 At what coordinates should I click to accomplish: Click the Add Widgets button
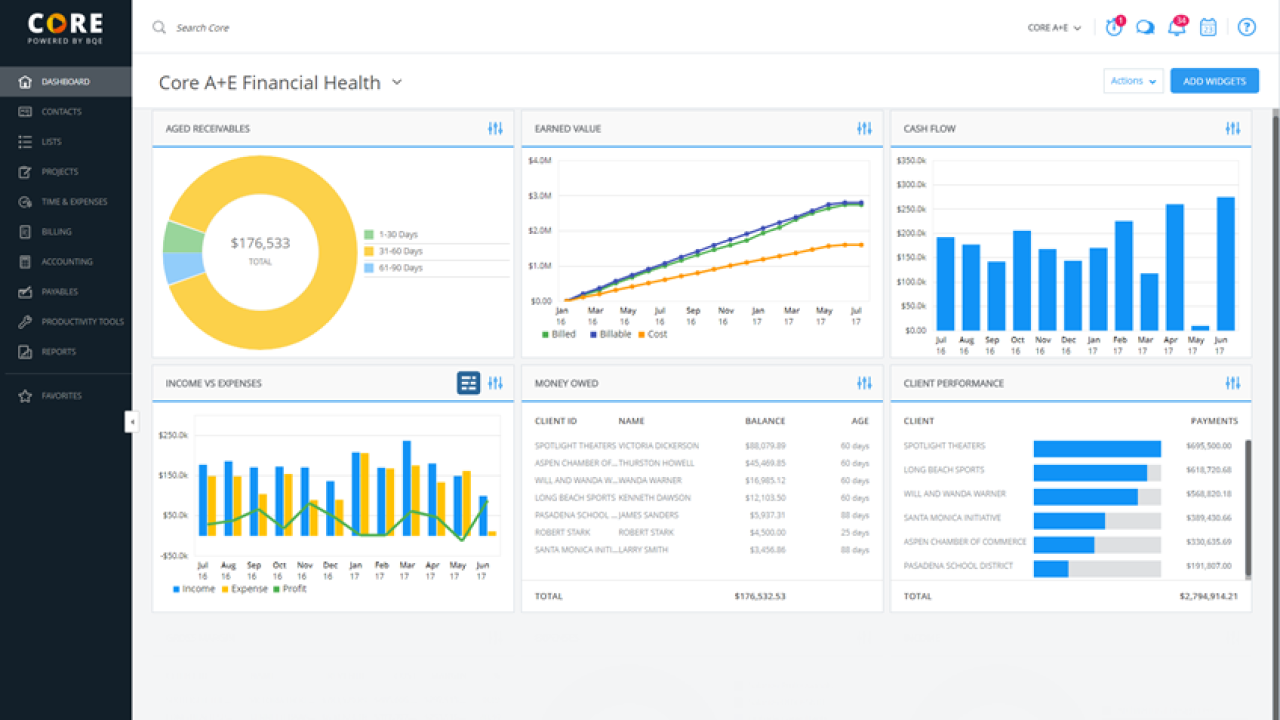point(1214,81)
